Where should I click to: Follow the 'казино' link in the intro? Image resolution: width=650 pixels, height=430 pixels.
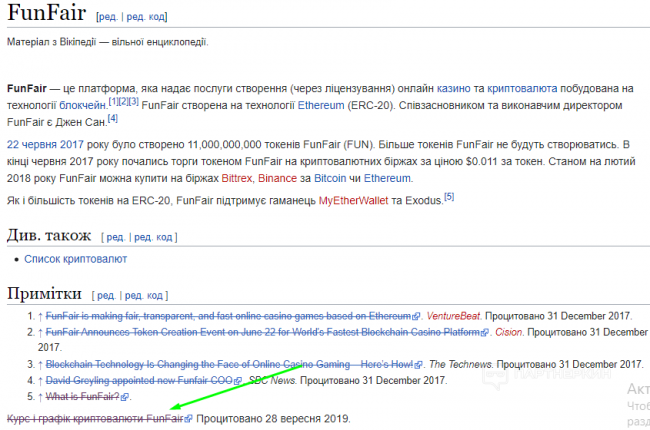point(453,88)
